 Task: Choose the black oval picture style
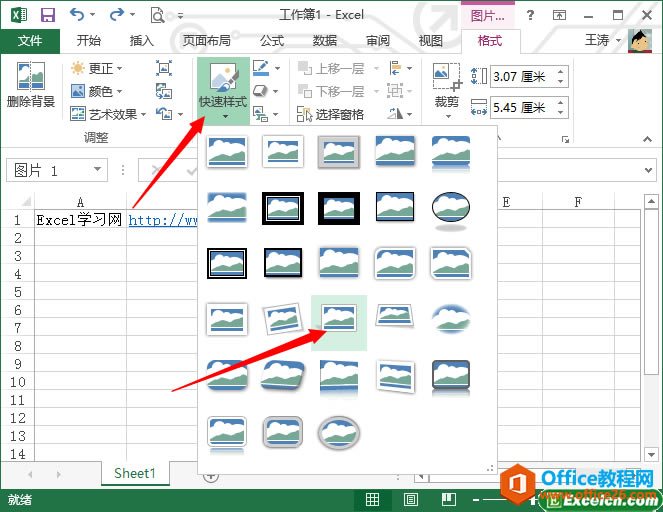(451, 210)
